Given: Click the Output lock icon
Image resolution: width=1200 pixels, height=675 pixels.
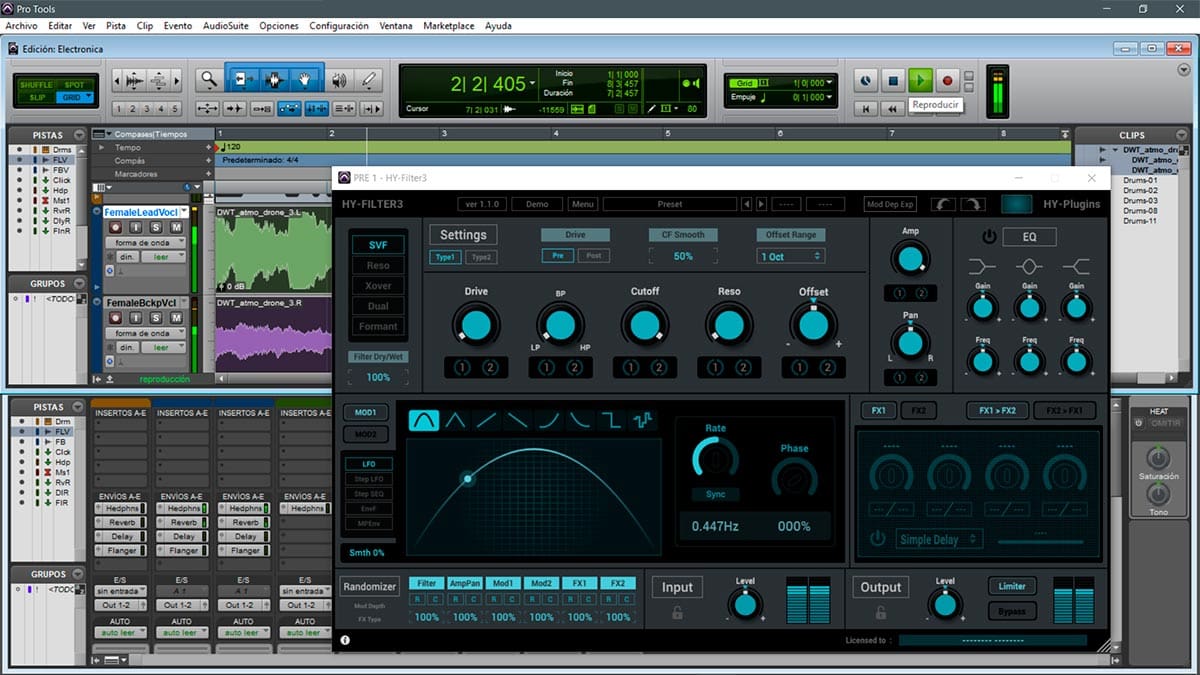Looking at the screenshot, I should pyautogui.click(x=881, y=613).
